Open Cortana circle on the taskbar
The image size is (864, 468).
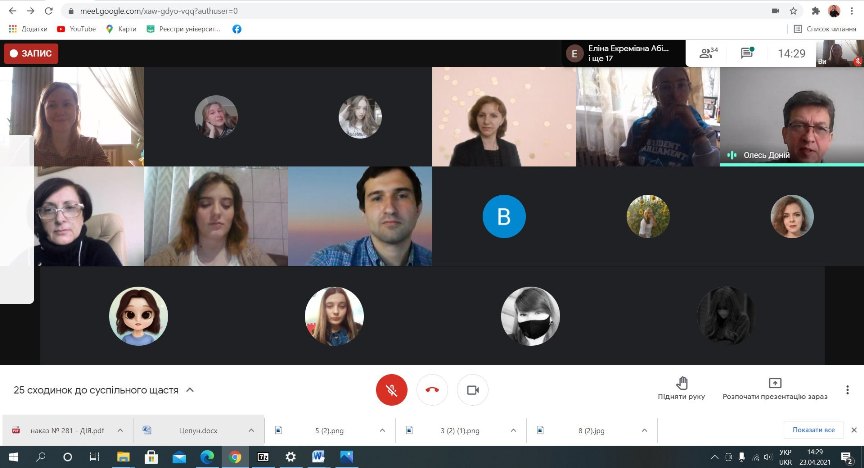tap(67, 457)
